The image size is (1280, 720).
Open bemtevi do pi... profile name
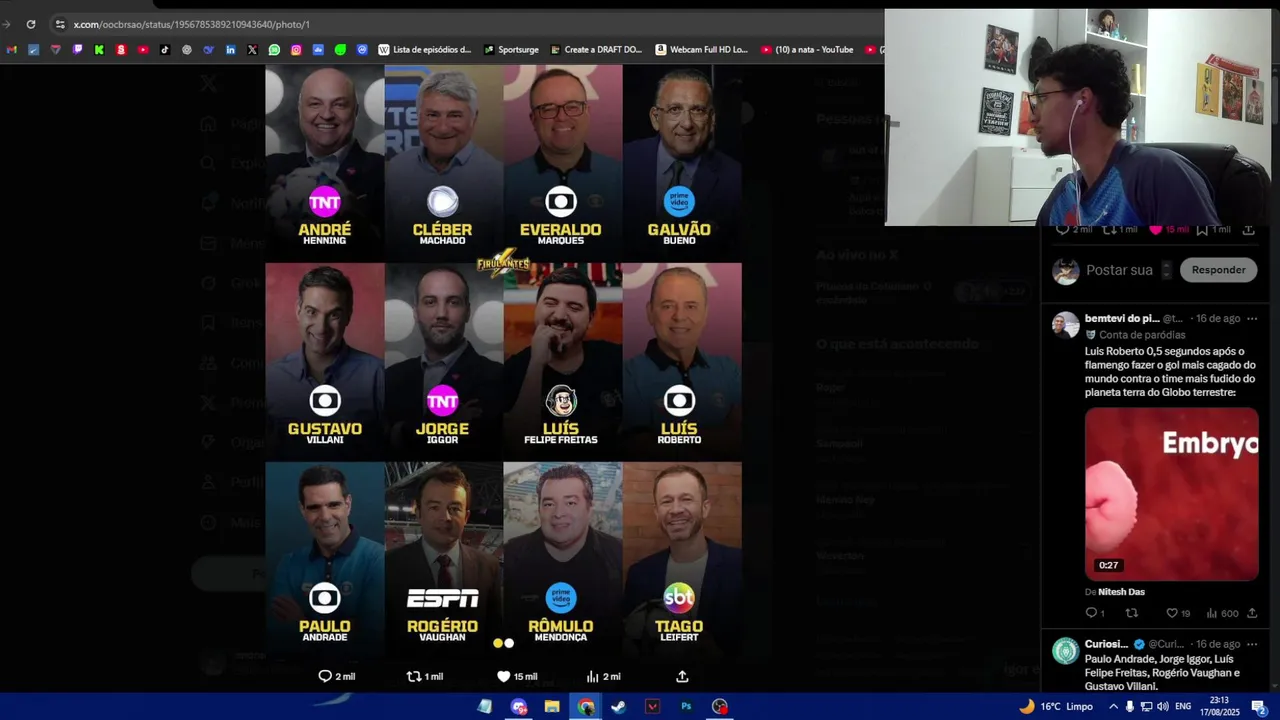click(x=1122, y=319)
